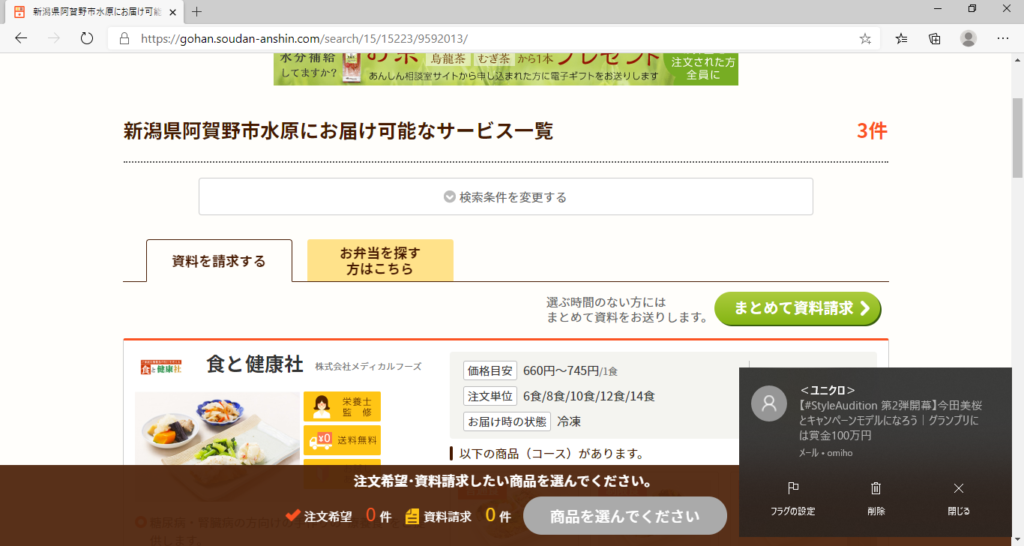
Task: Switch to お弁当を探す方はこちら tab
Action: (x=380, y=261)
